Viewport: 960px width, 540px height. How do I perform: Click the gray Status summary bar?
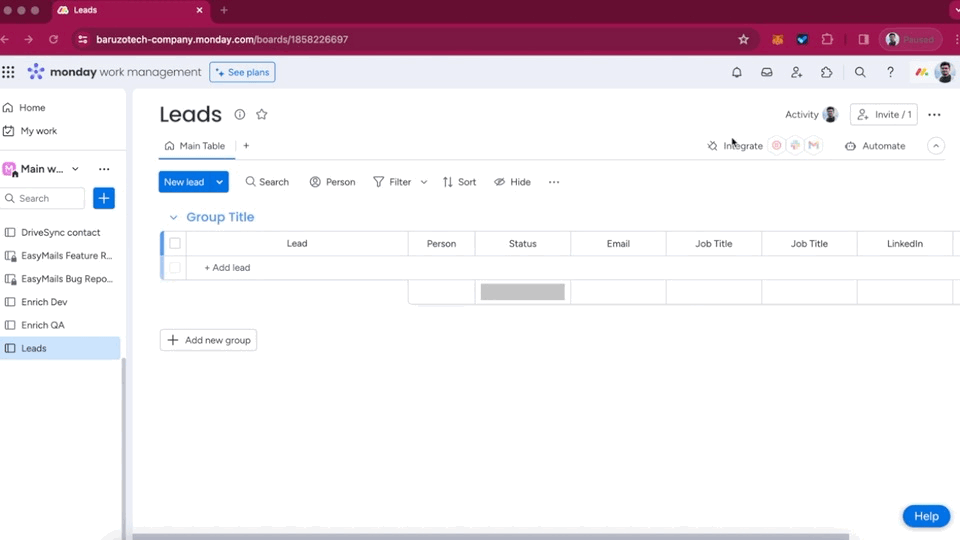coord(522,292)
